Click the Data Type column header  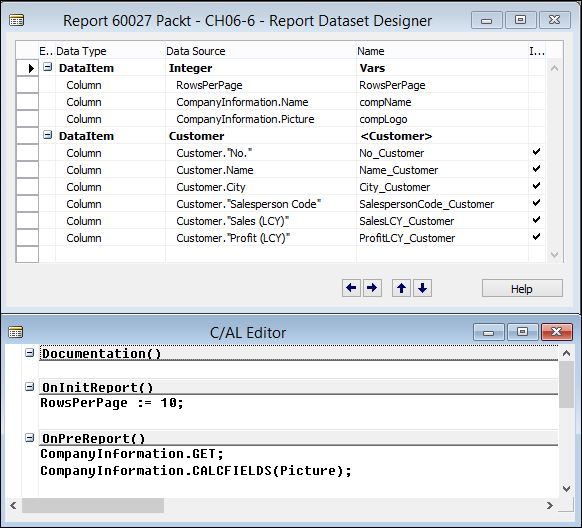click(110, 51)
